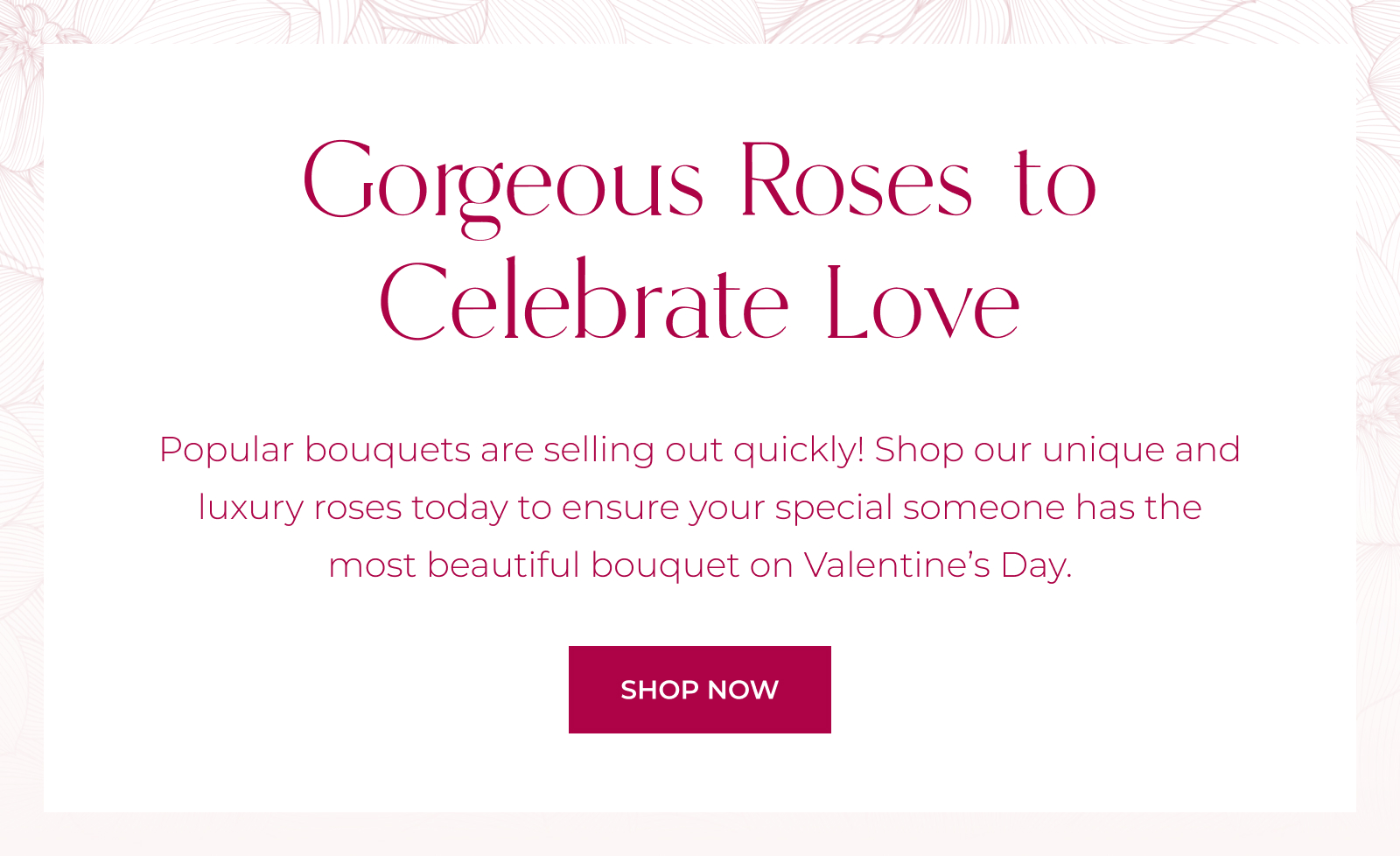The image size is (1400, 856).
Task: Click the words "selling out quickly!"
Action: click(x=703, y=450)
